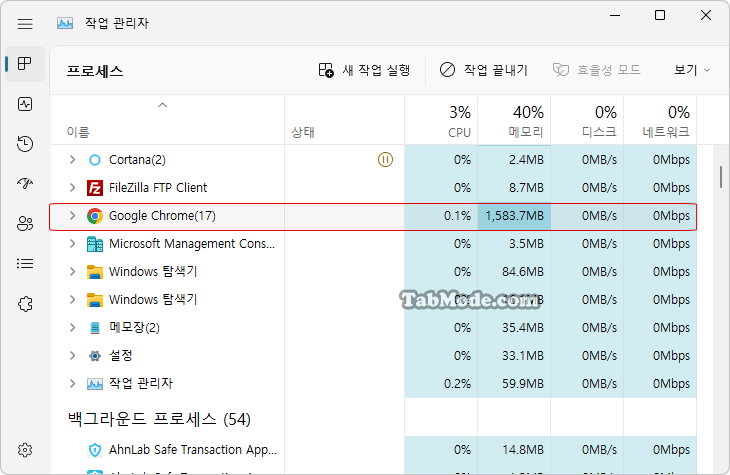Sort by 메모리 memory column header
730x475 pixels.
tap(514, 120)
